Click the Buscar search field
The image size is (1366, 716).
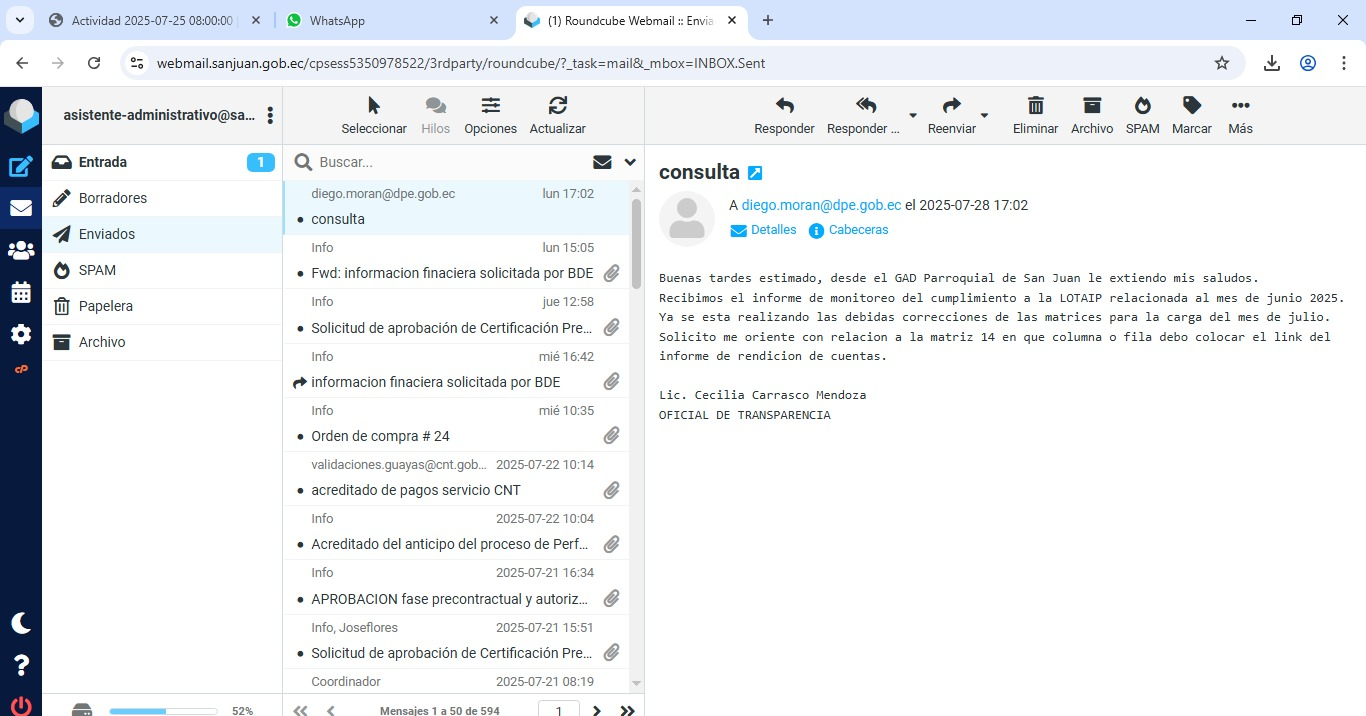click(450, 162)
